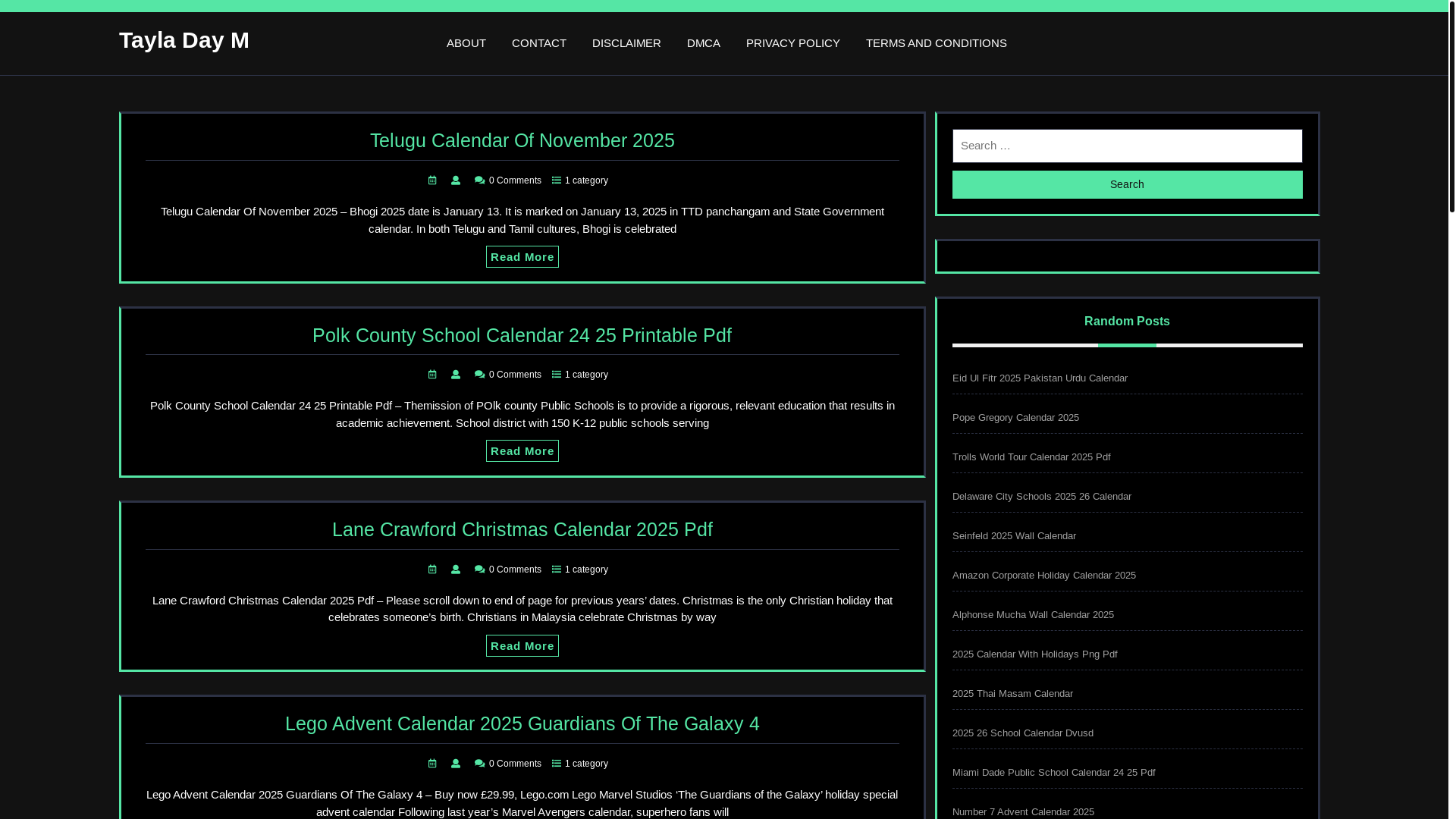This screenshot has width=1456, height=819.
Task: Open TERMS AND CONDITIONS page
Action: pyautogui.click(x=937, y=43)
